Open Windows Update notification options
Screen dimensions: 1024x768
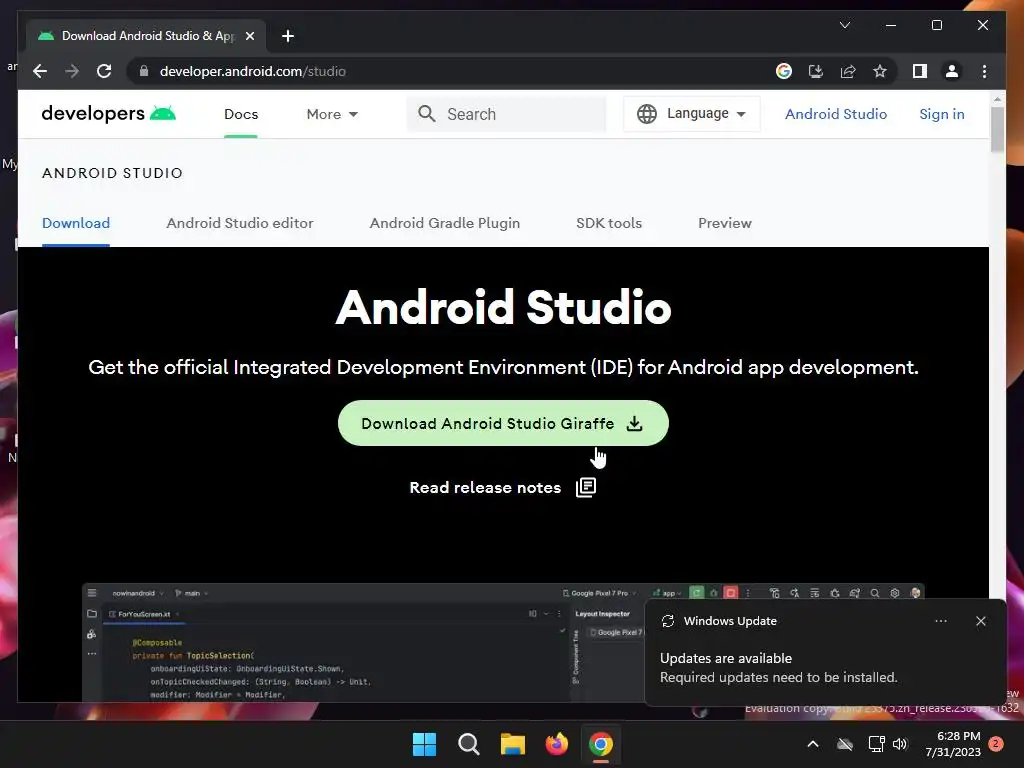[940, 621]
